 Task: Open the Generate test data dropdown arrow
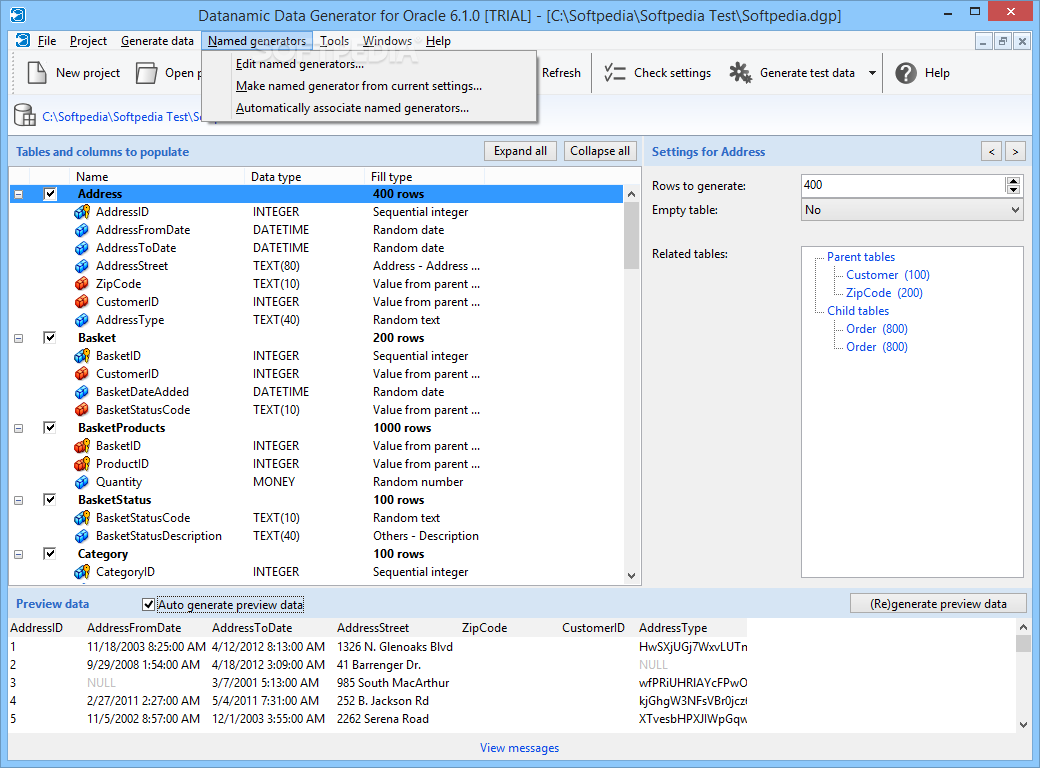tap(872, 73)
